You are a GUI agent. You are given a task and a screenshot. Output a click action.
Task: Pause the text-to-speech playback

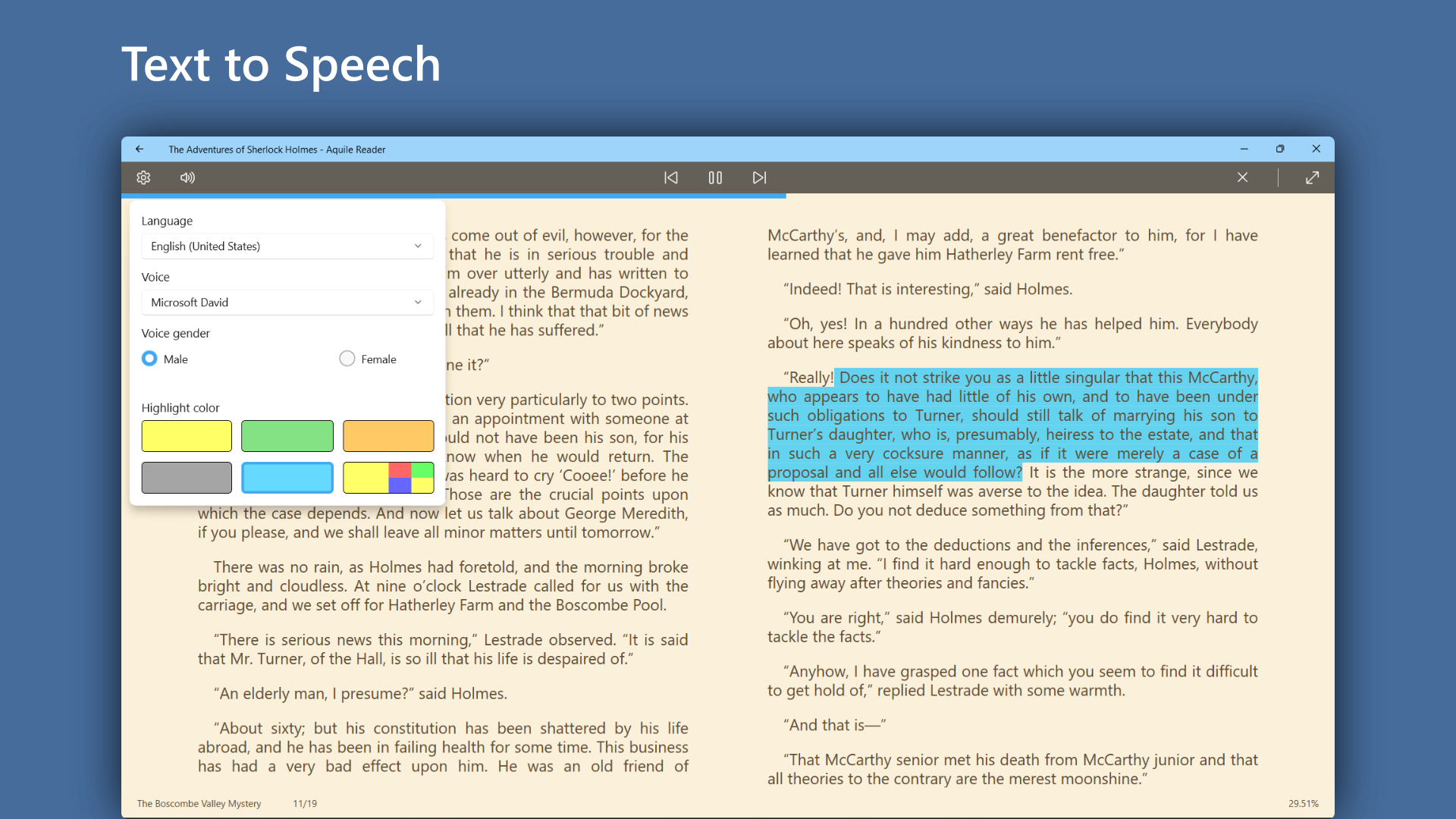click(715, 177)
